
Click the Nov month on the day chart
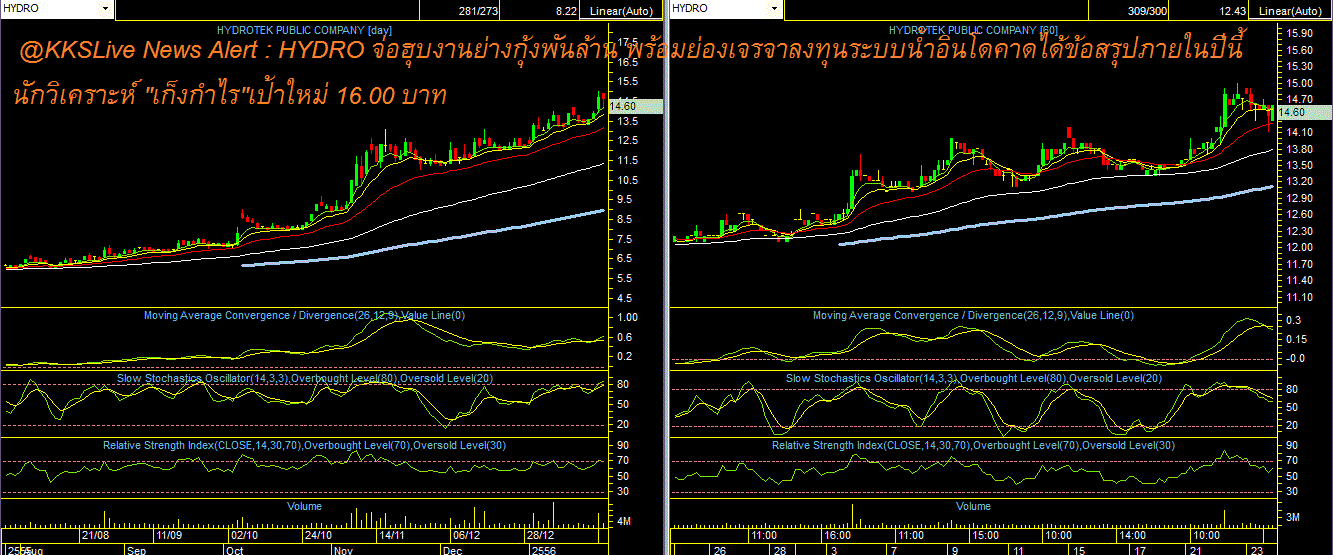click(344, 550)
